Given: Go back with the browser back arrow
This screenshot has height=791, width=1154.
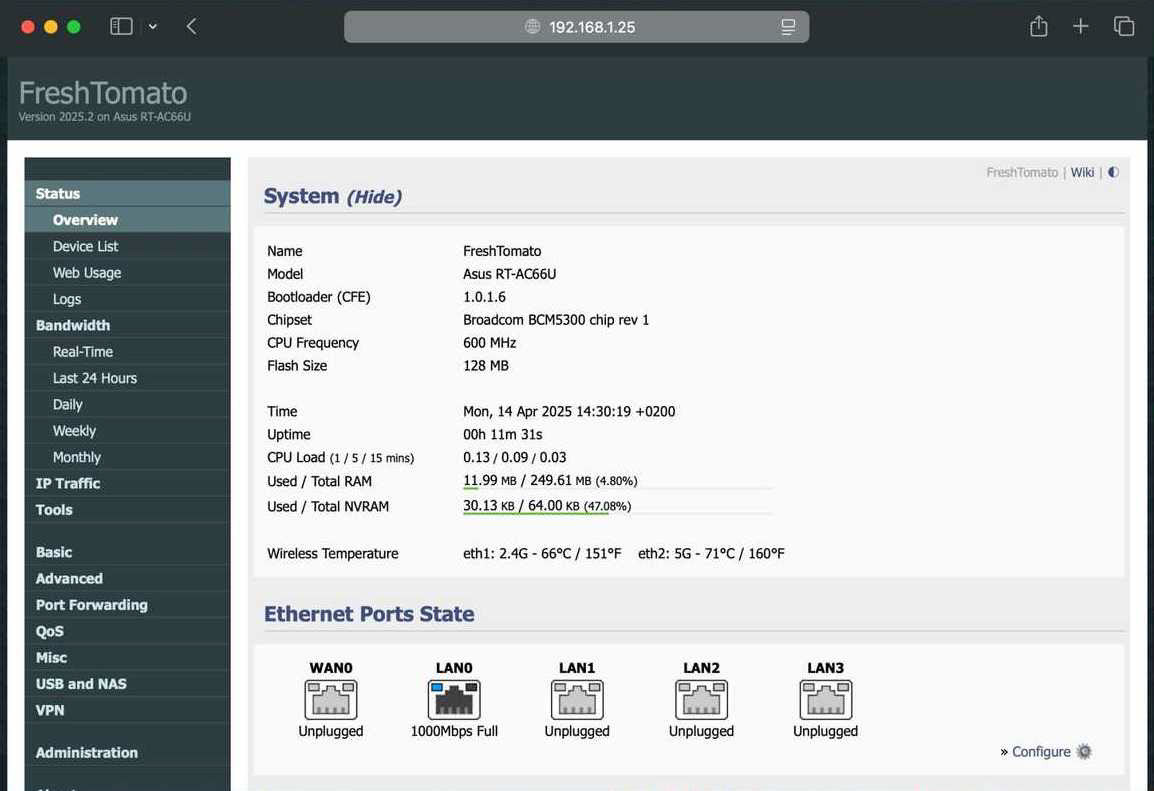Looking at the screenshot, I should click(x=191, y=26).
